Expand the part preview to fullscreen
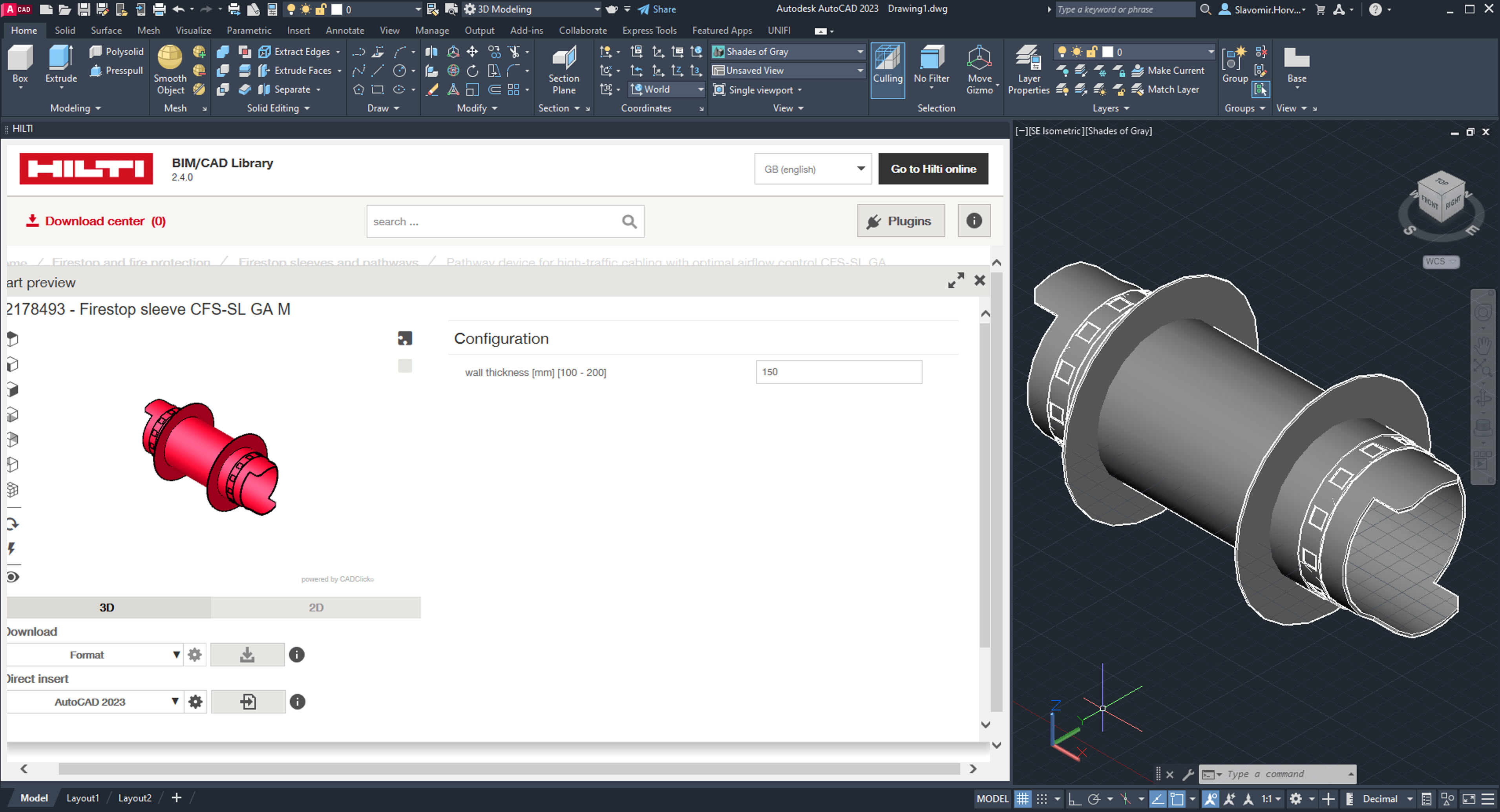The height and width of the screenshot is (812, 1500). pyautogui.click(x=956, y=281)
